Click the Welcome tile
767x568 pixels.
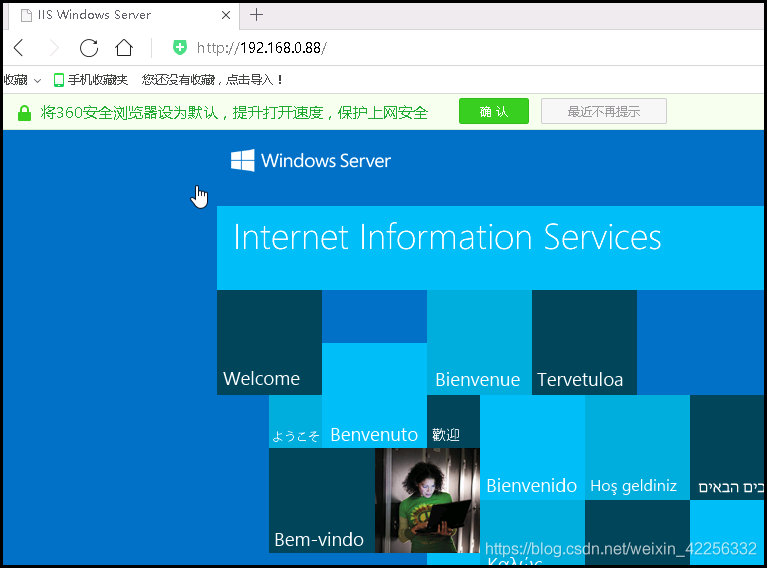(x=269, y=343)
